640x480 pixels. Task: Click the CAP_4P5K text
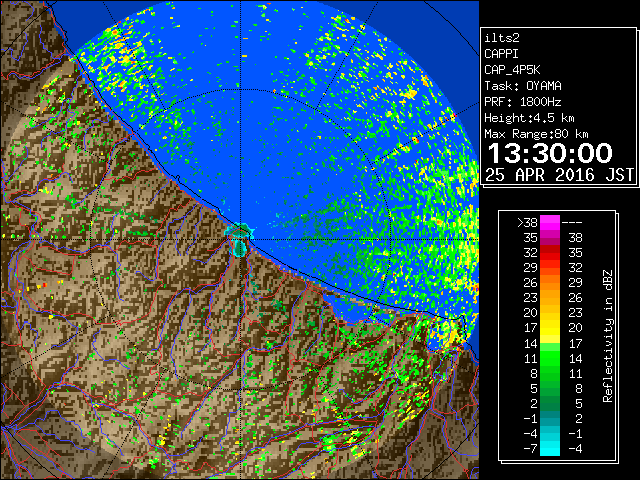point(512,70)
